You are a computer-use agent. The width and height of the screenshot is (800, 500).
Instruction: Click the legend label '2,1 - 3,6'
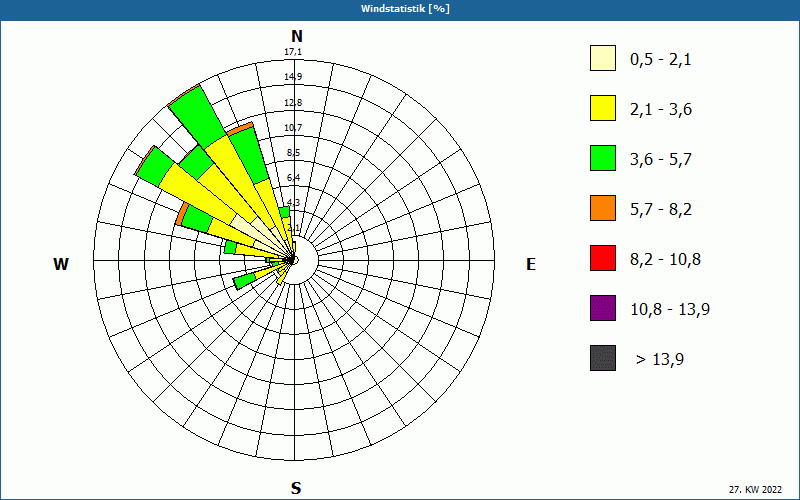(661, 110)
